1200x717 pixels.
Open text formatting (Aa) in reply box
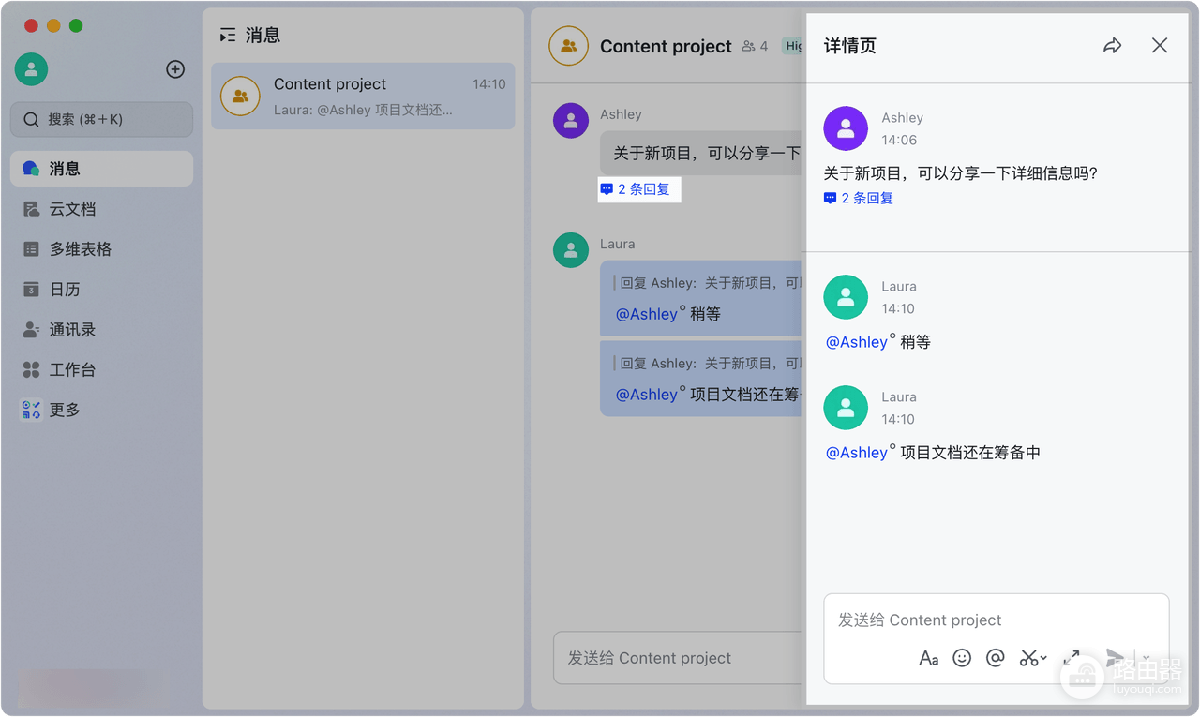929,658
